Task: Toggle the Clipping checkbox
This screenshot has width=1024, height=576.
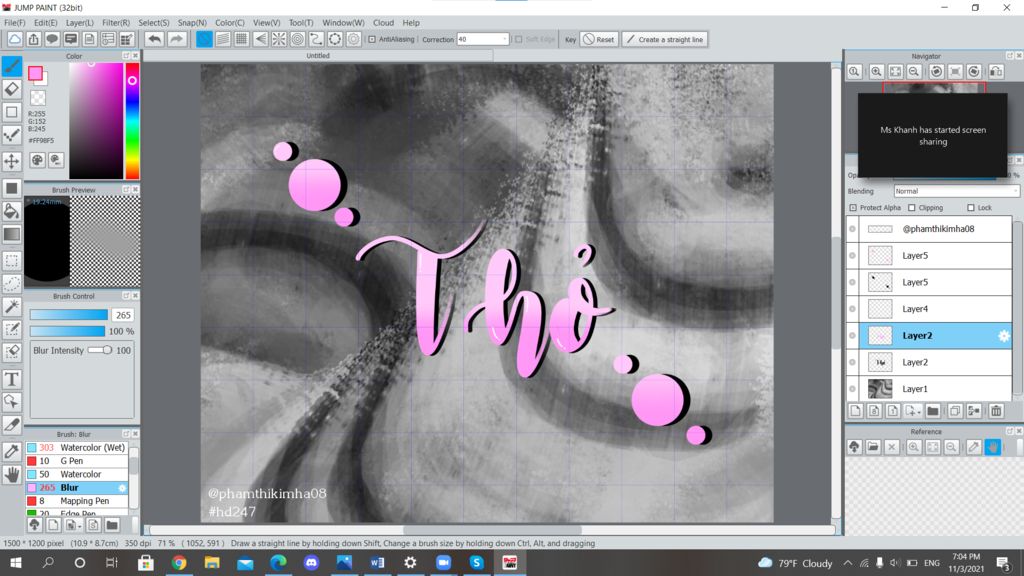Action: (912, 208)
